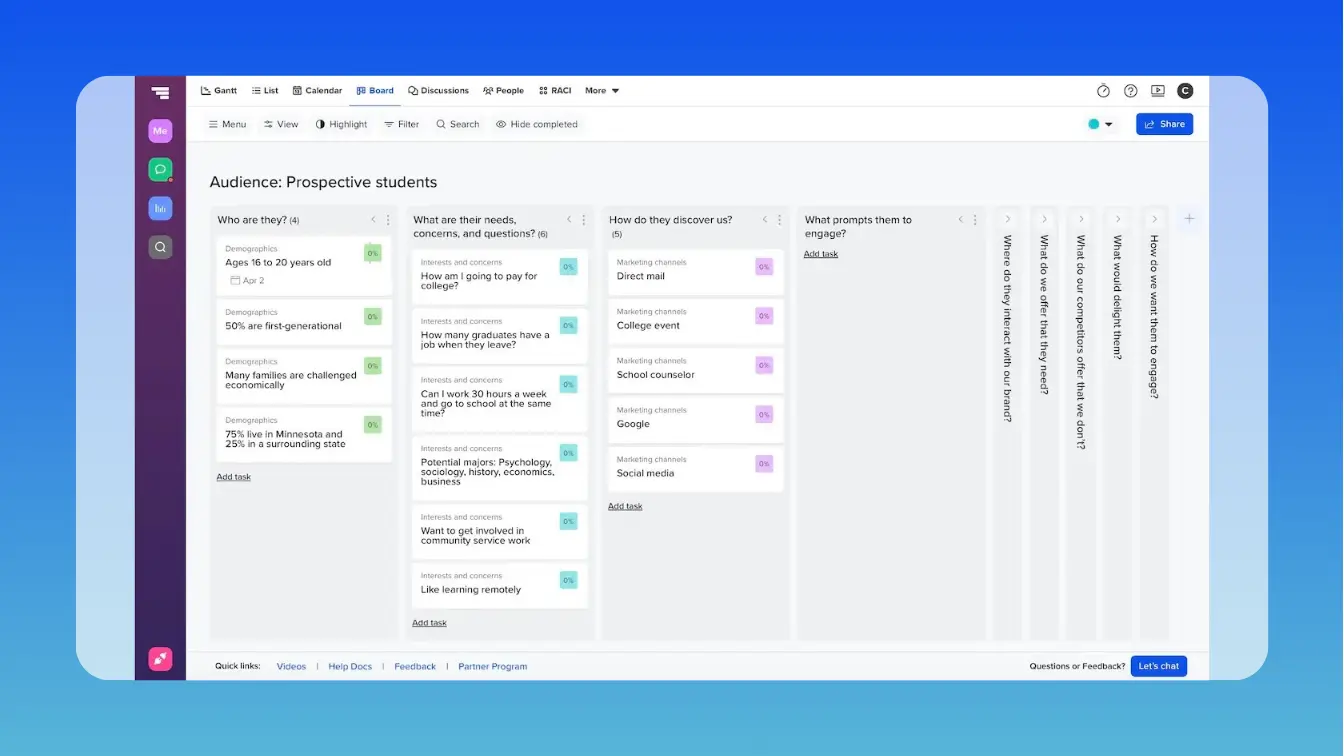
Task: Click the hamburger icon atop the sidebar
Action: 160,92
